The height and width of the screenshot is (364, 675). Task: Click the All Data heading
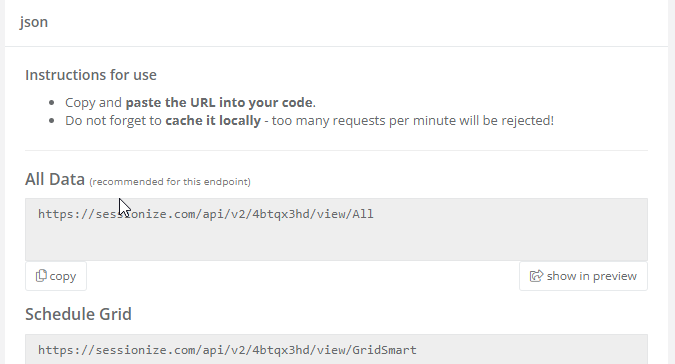[x=55, y=179]
